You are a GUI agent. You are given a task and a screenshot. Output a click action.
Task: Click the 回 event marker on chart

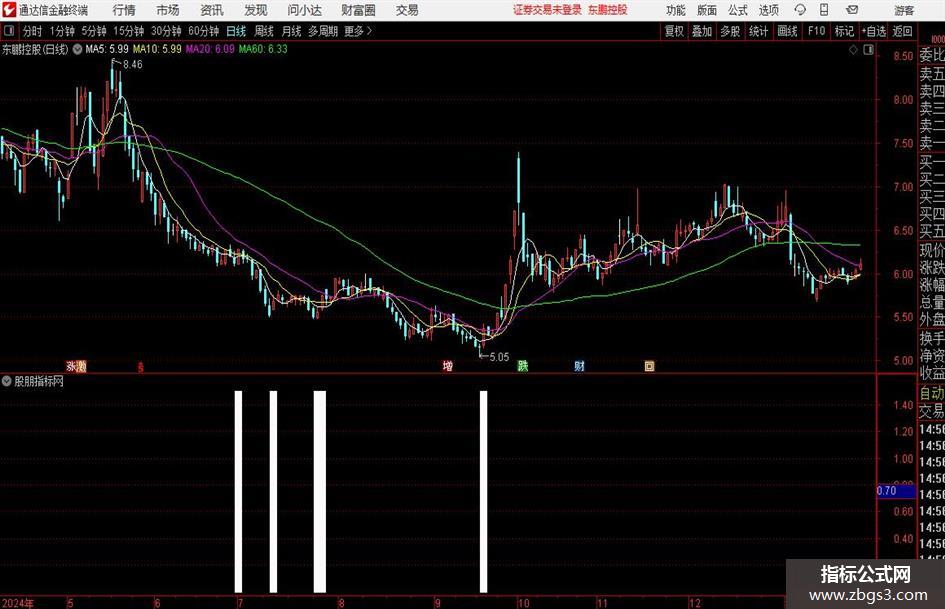pyautogui.click(x=650, y=365)
